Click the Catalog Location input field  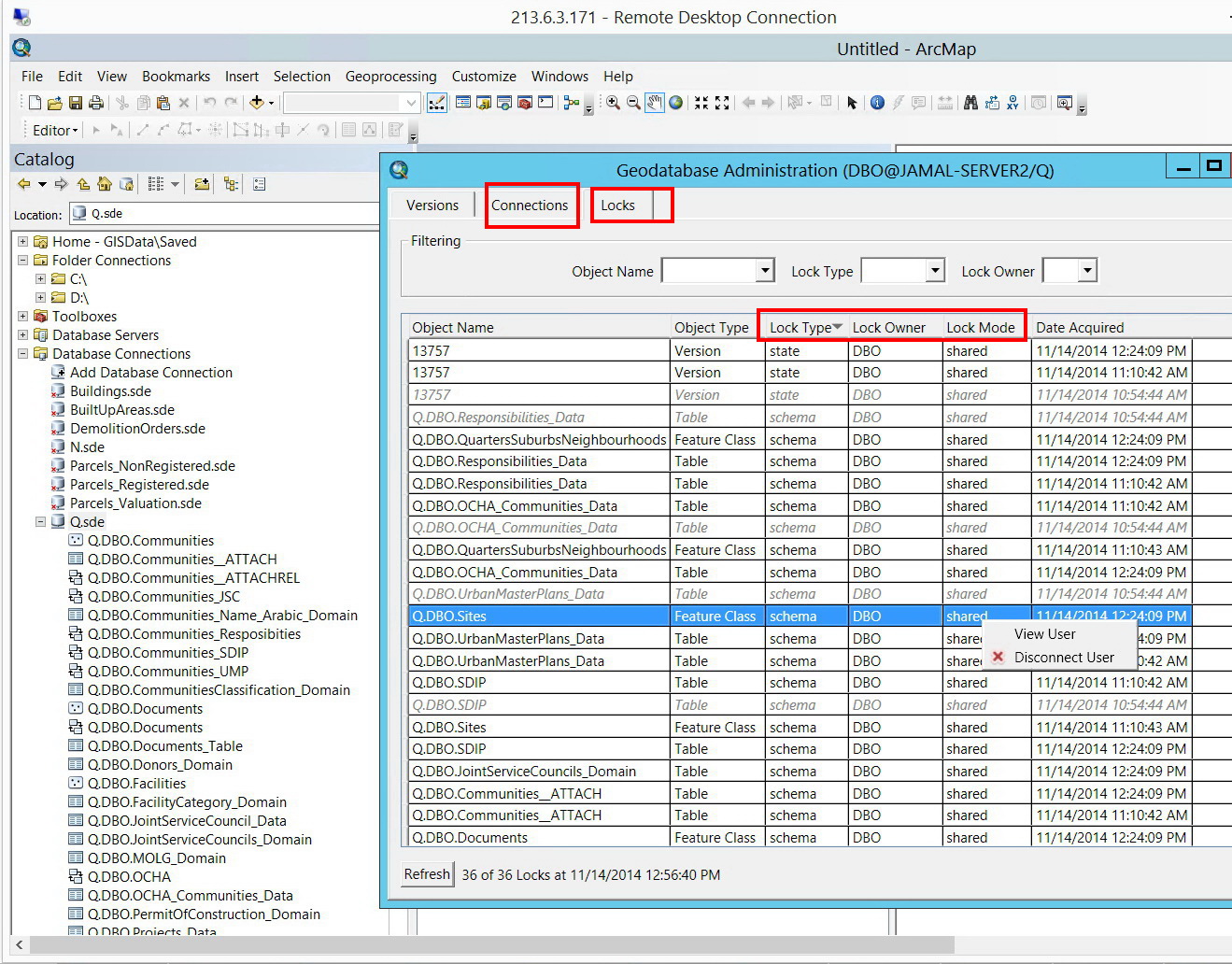[x=224, y=214]
